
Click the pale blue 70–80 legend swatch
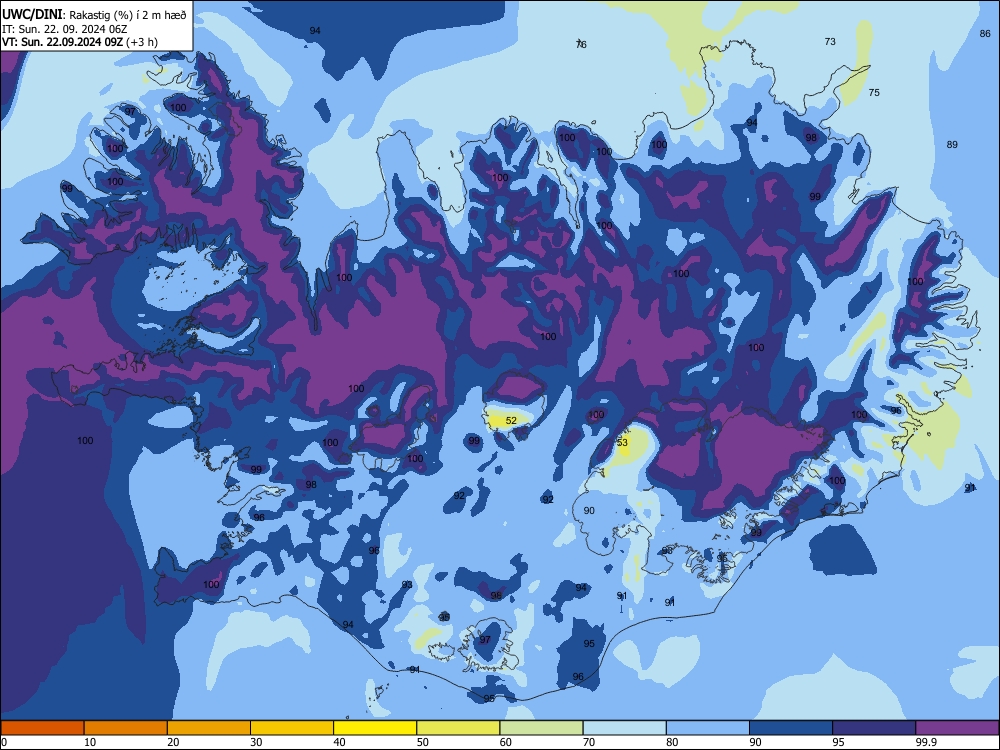click(624, 728)
